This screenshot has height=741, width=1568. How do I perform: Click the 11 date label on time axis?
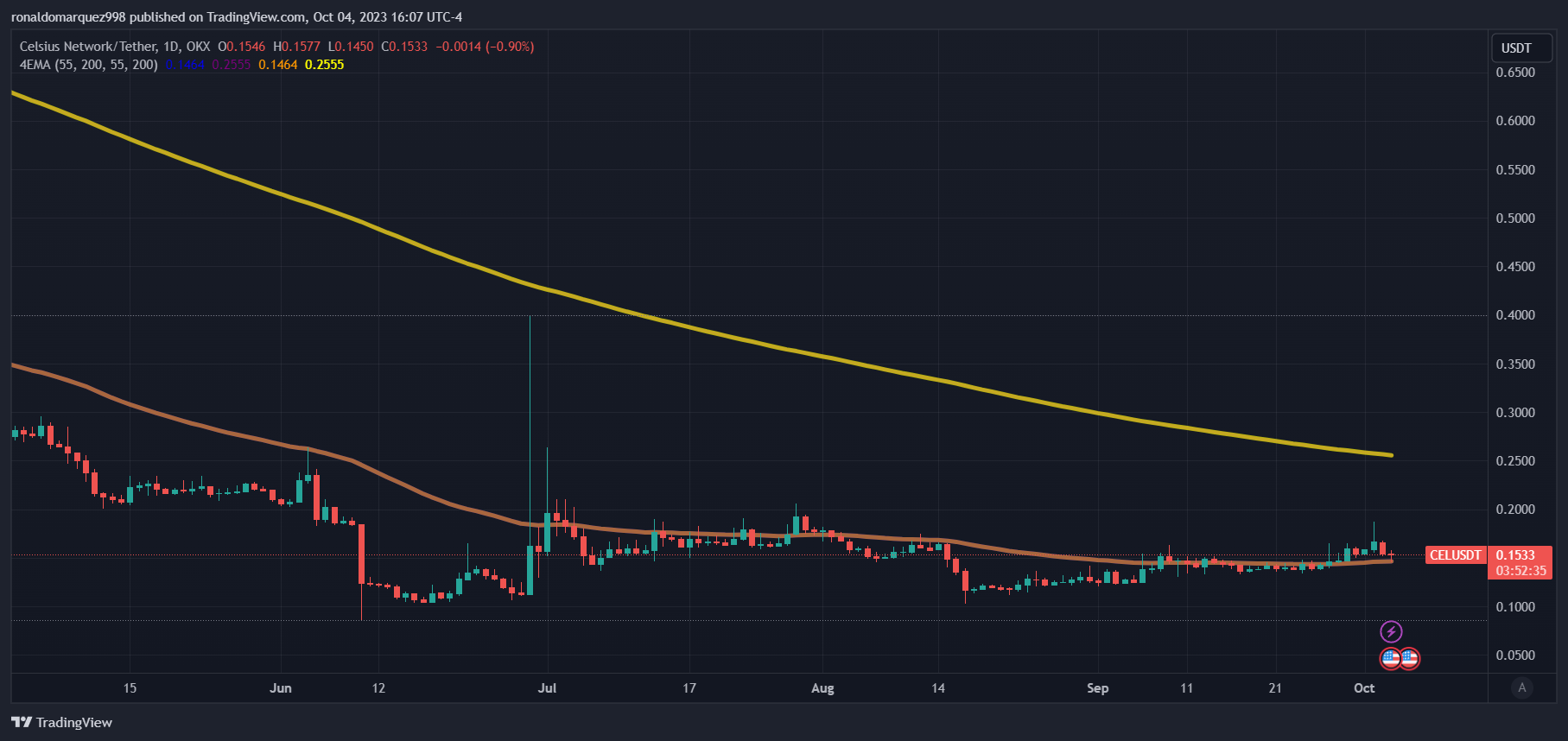pyautogui.click(x=1187, y=688)
